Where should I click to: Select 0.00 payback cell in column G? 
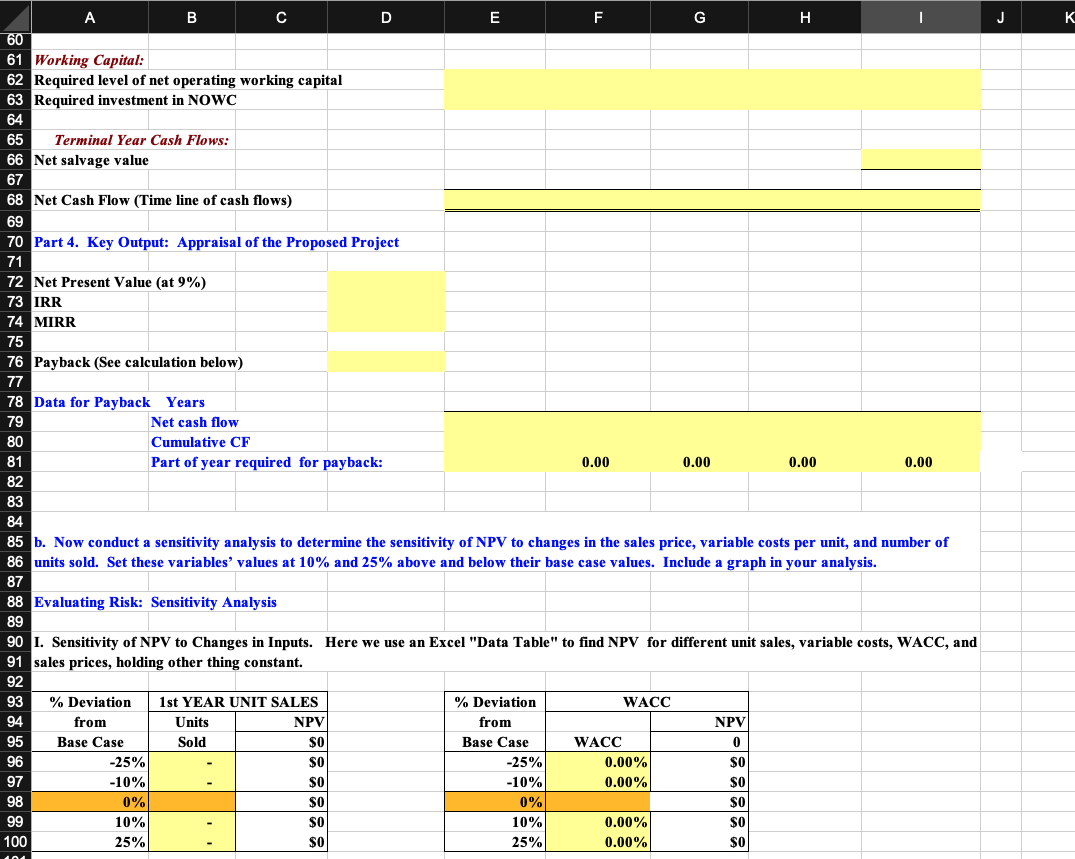[699, 462]
